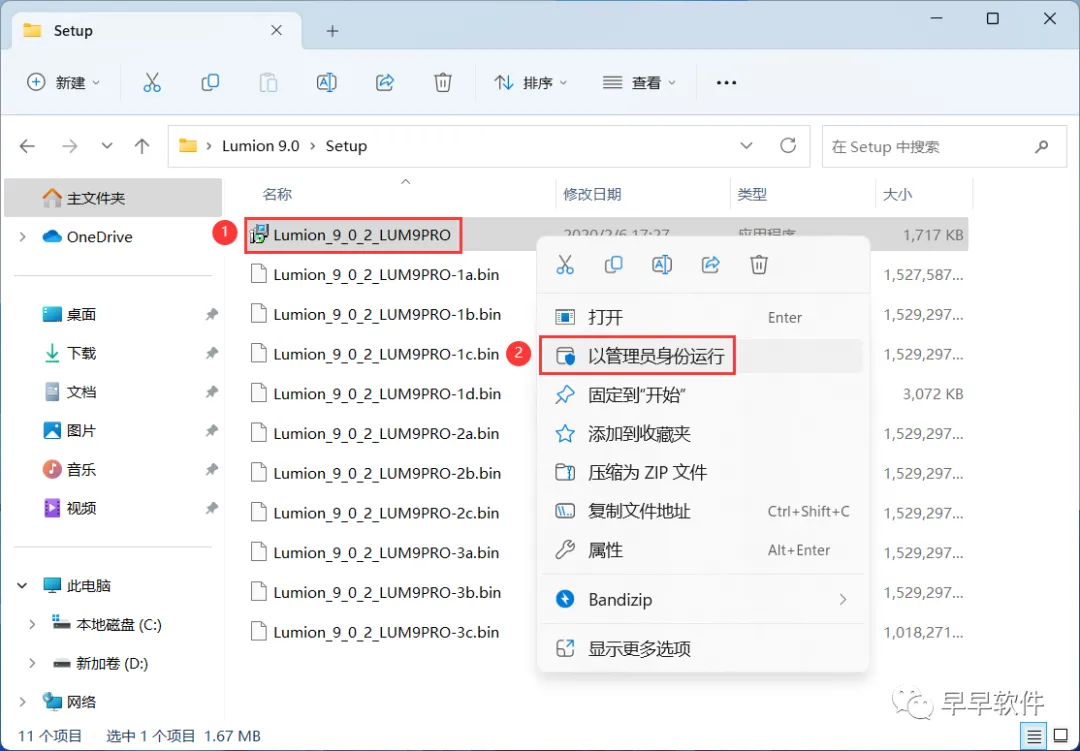This screenshot has width=1080, height=751.
Task: Select the Lumion_9_0_2_LUM9PRO application file
Action: click(362, 235)
